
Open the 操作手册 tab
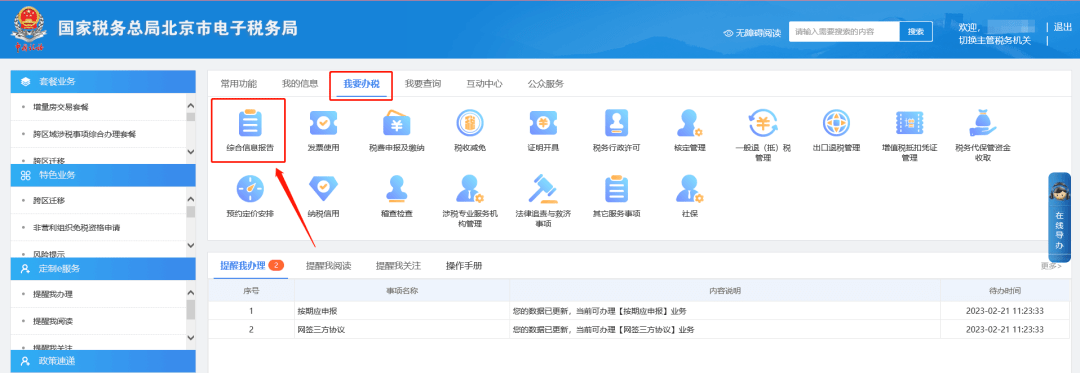coord(464,266)
